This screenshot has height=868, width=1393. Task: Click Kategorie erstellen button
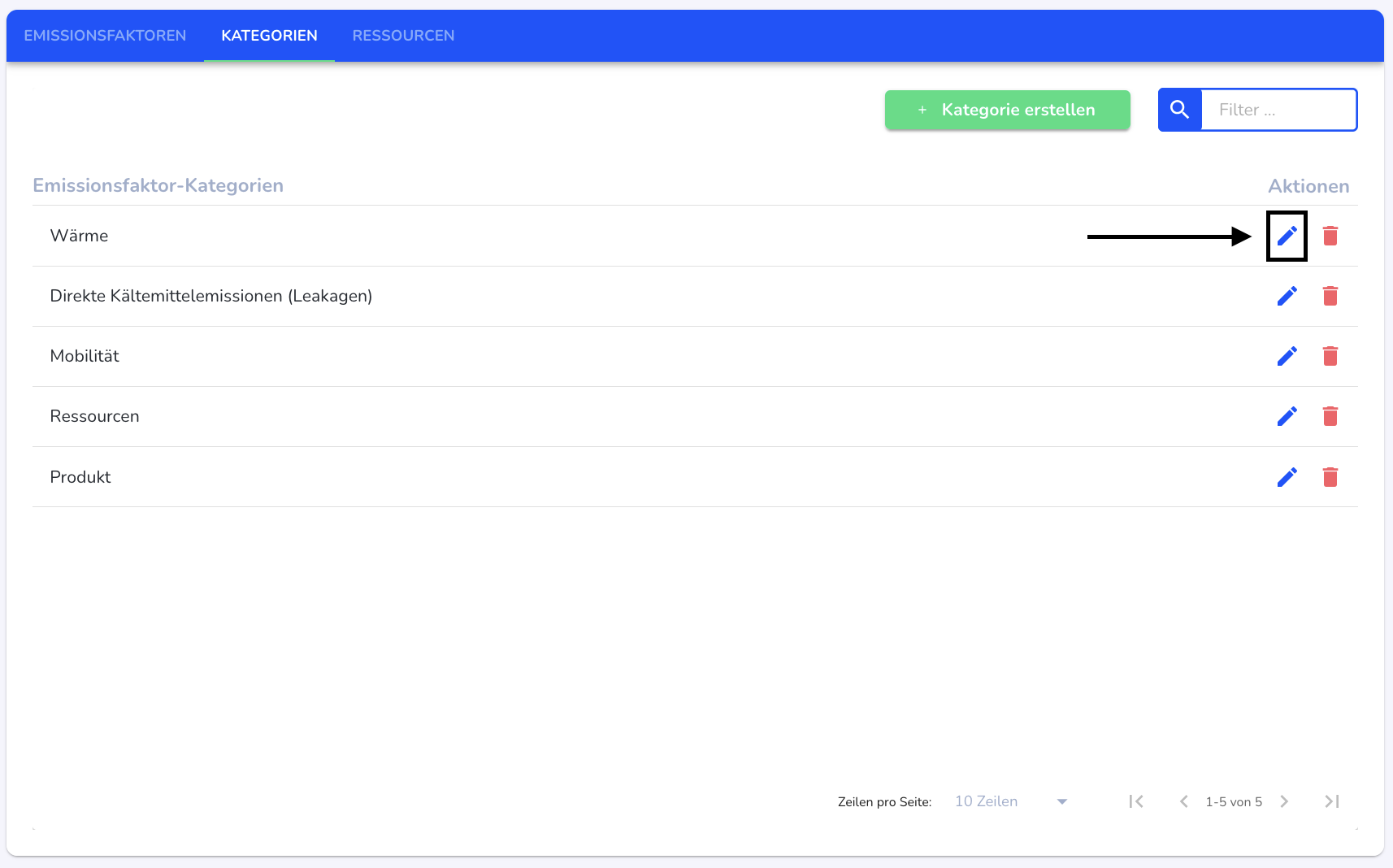tap(1007, 110)
